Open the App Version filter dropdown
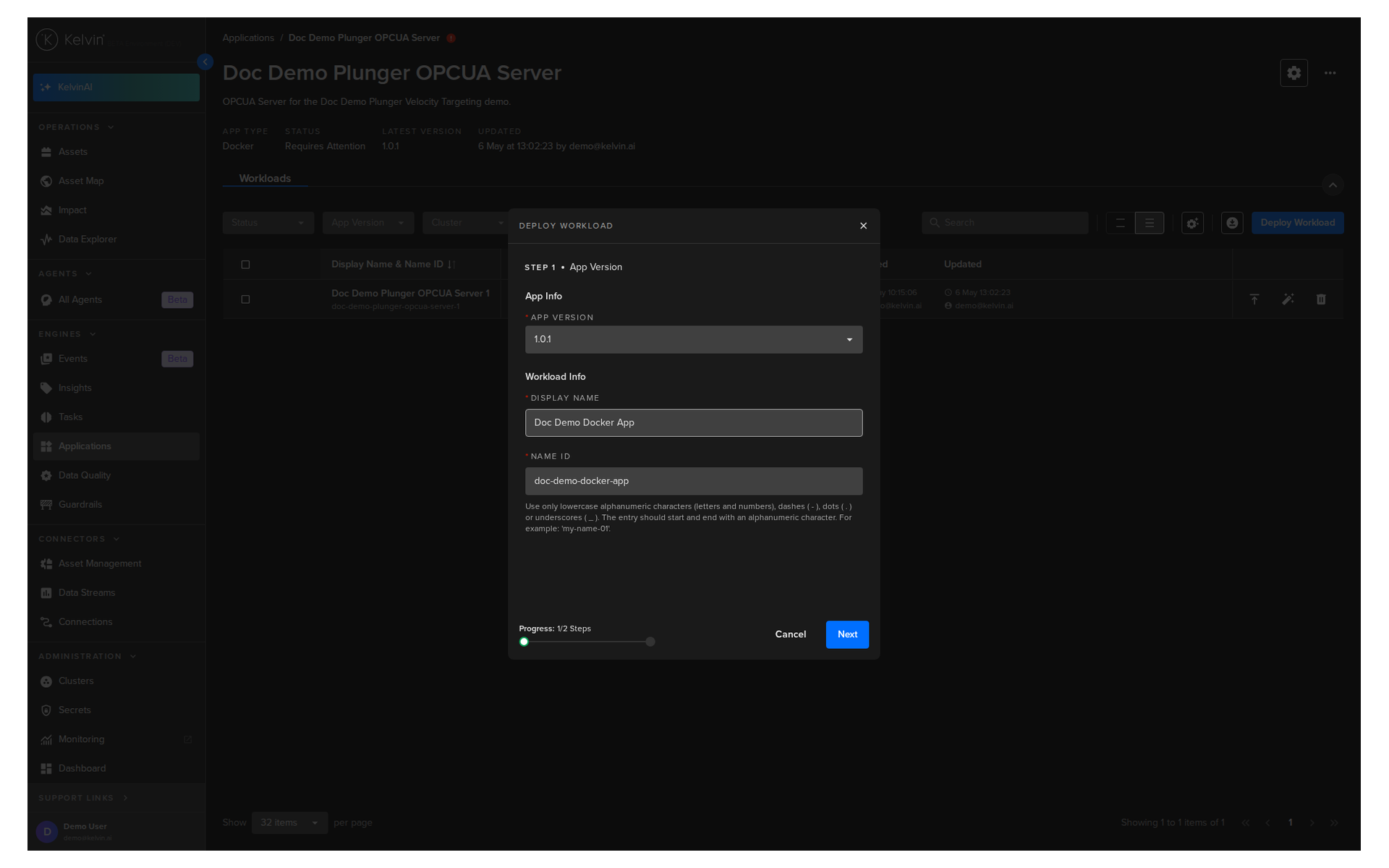The height and width of the screenshot is (868, 1389). (368, 223)
